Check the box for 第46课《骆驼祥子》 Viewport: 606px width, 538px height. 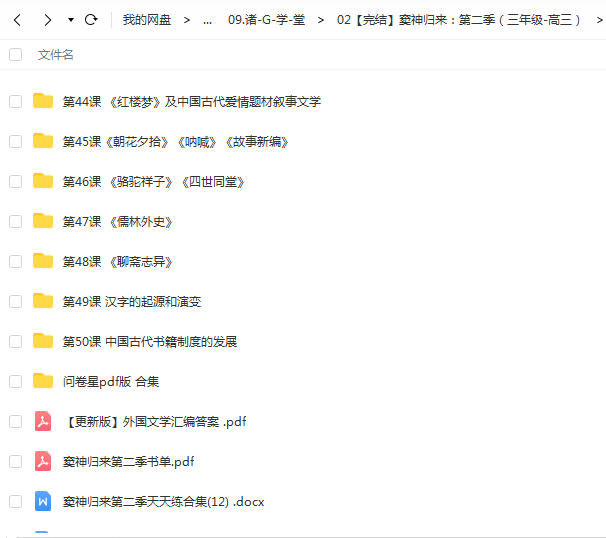tap(15, 182)
